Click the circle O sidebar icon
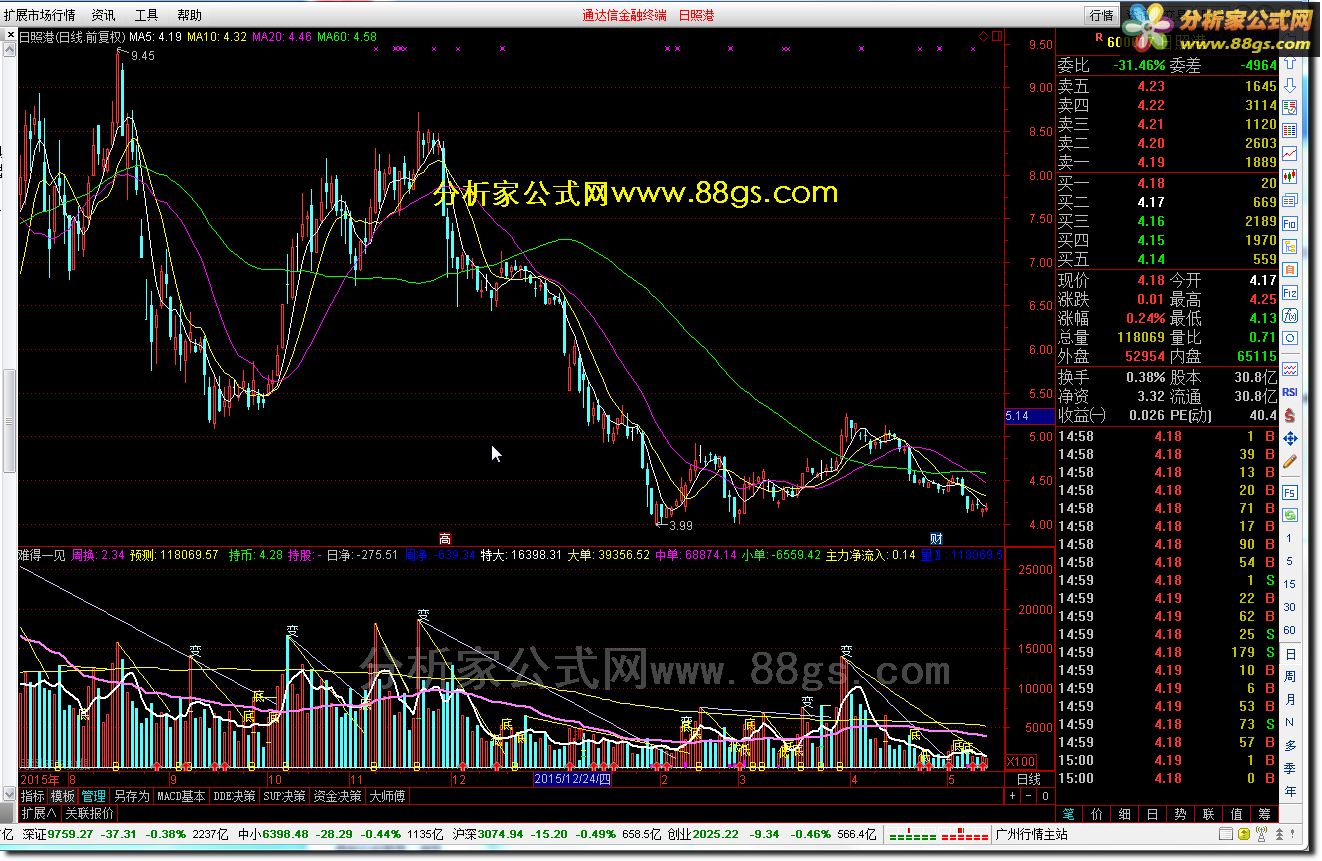The height and width of the screenshot is (861, 1322). 1290,338
